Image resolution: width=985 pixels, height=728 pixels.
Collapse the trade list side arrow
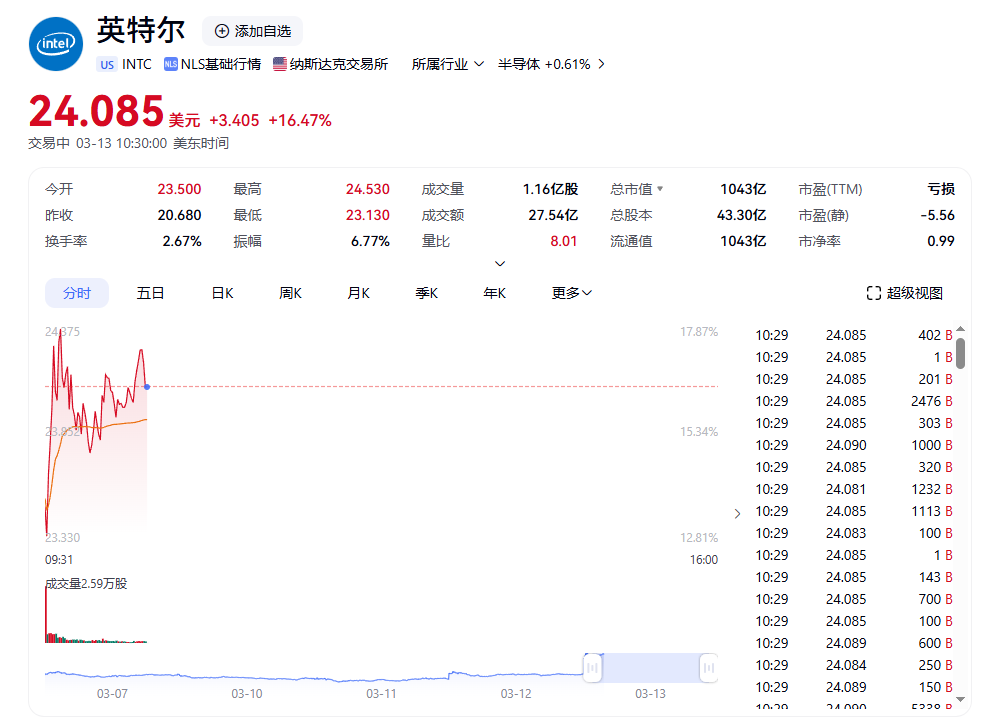coord(737,514)
